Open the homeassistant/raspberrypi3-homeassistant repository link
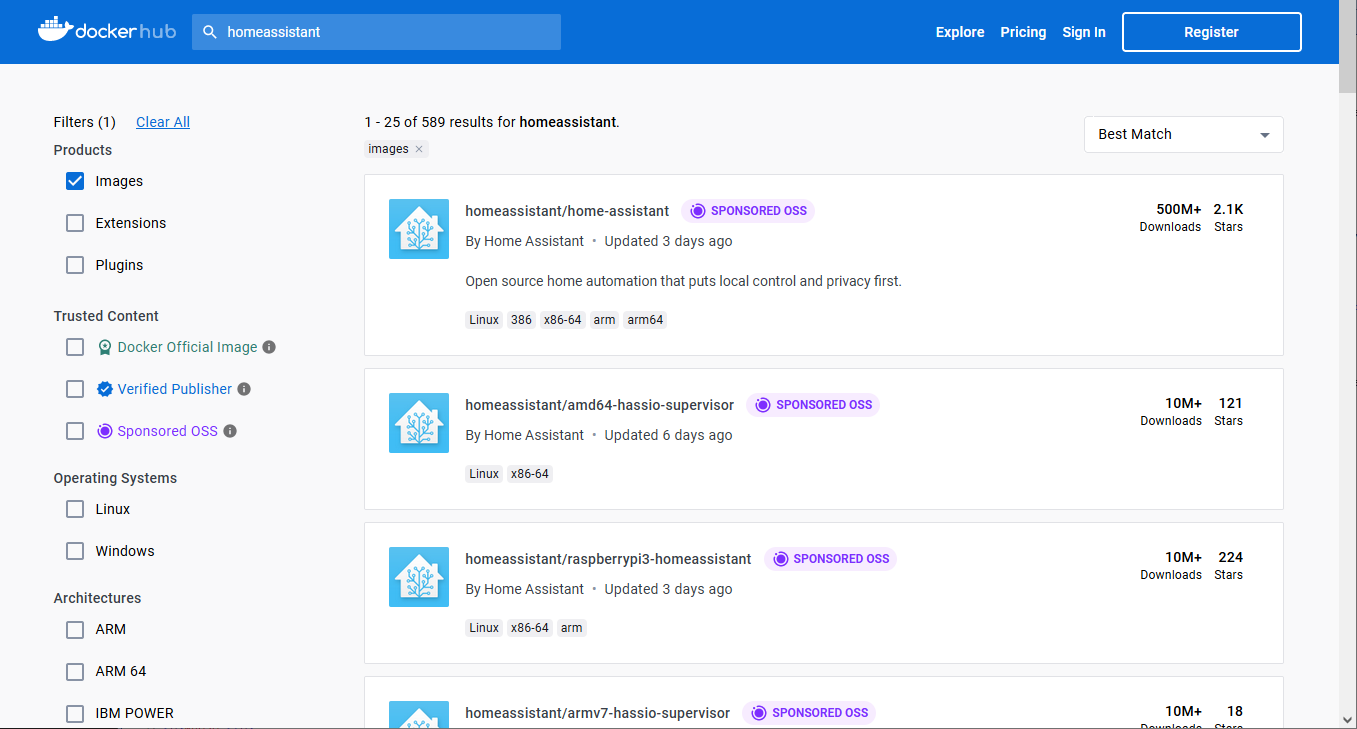The image size is (1357, 729). pyautogui.click(x=608, y=559)
